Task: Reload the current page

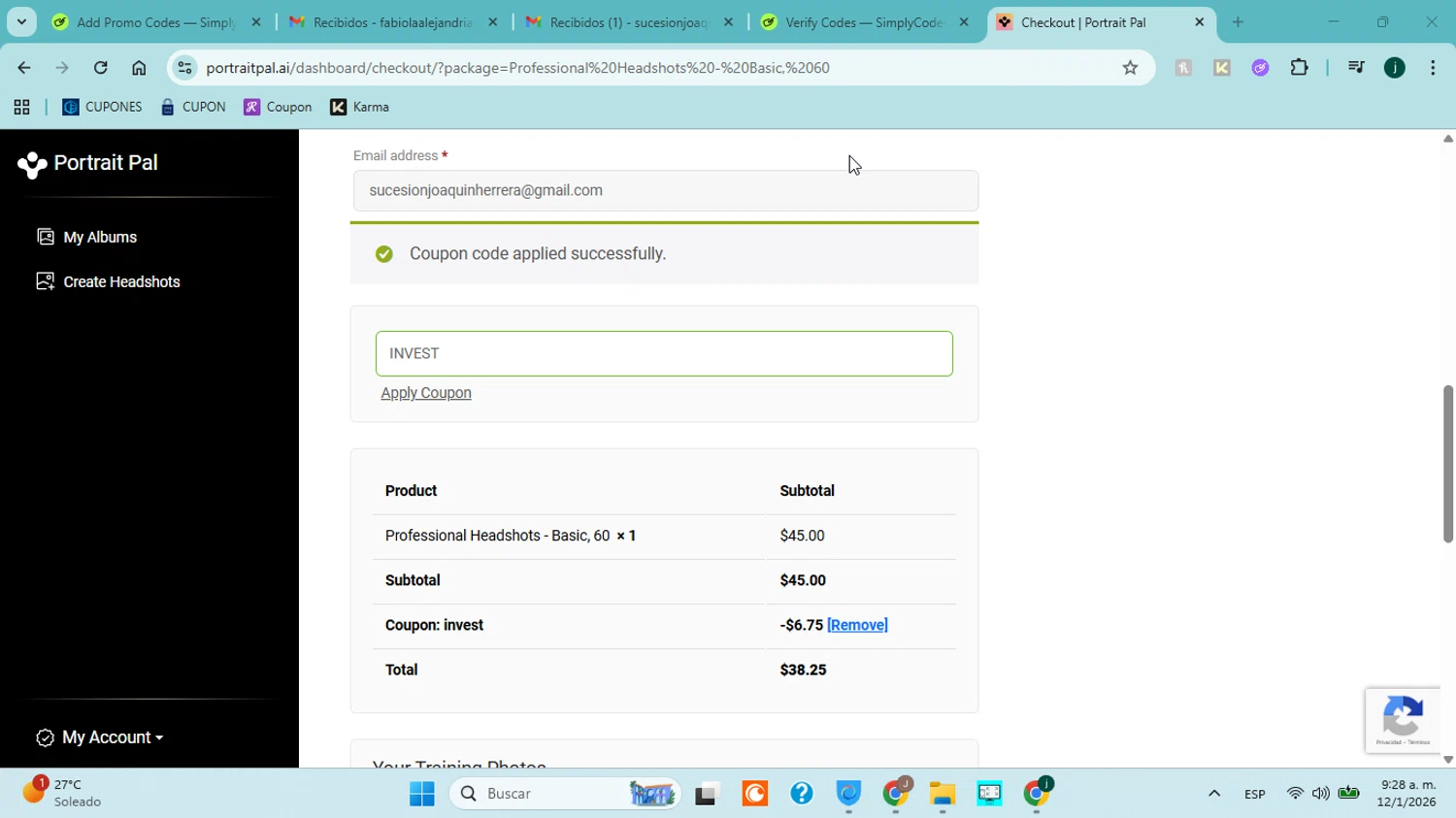Action: click(101, 68)
